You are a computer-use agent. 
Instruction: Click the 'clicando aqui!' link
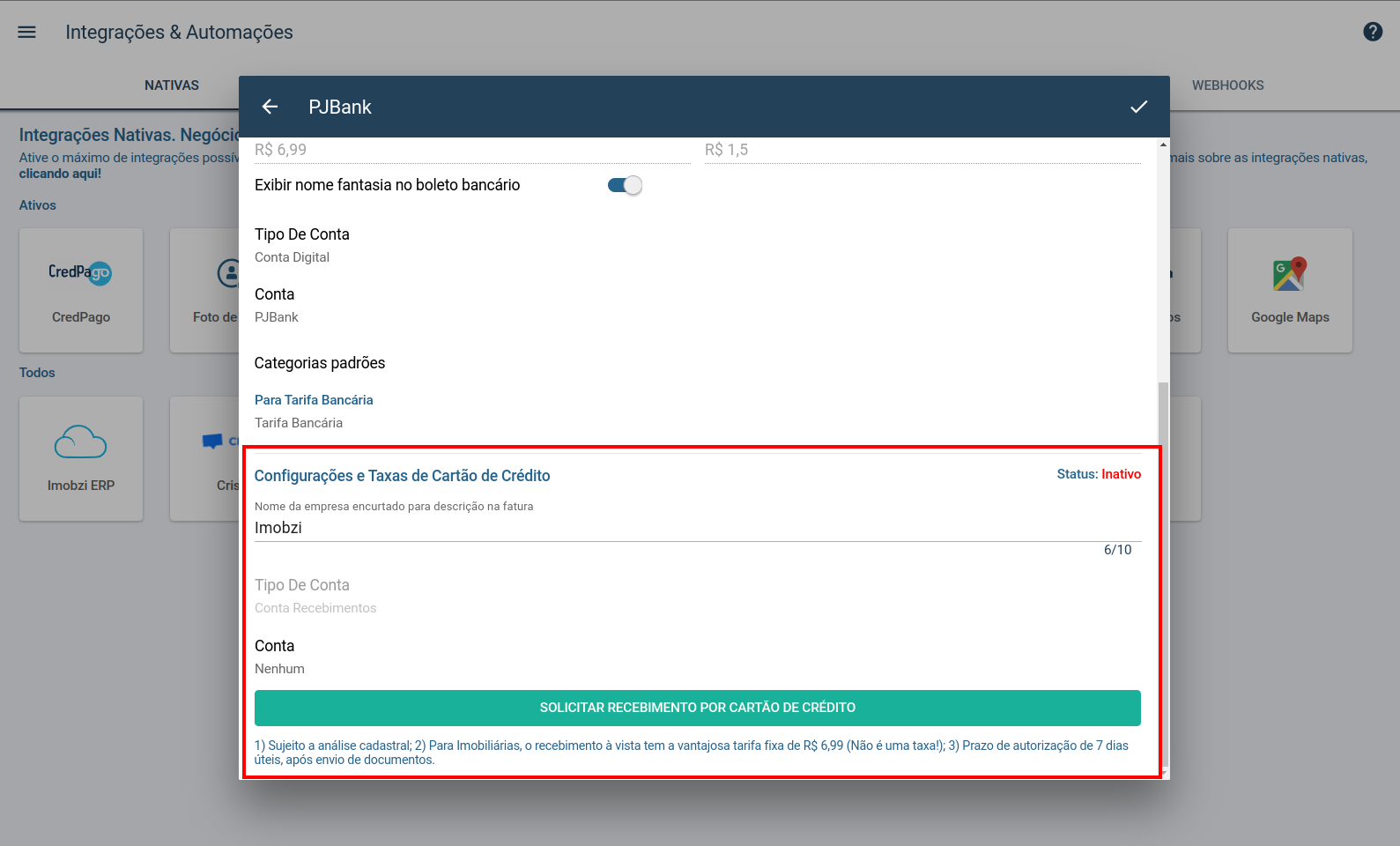click(x=60, y=174)
